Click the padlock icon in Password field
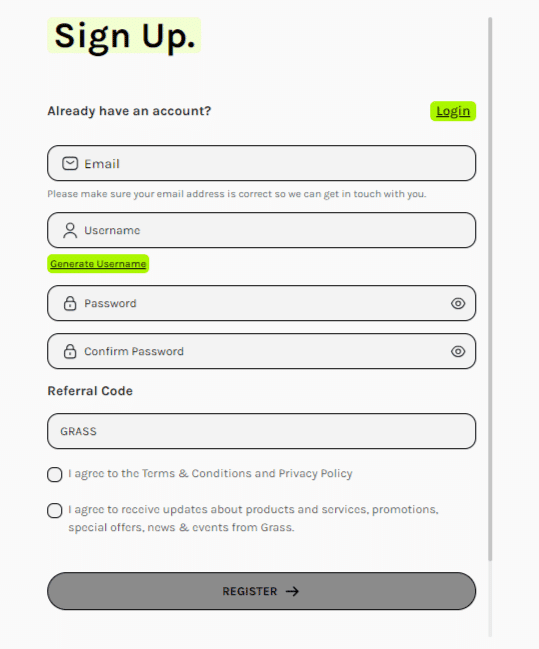539x649 pixels. [x=70, y=303]
